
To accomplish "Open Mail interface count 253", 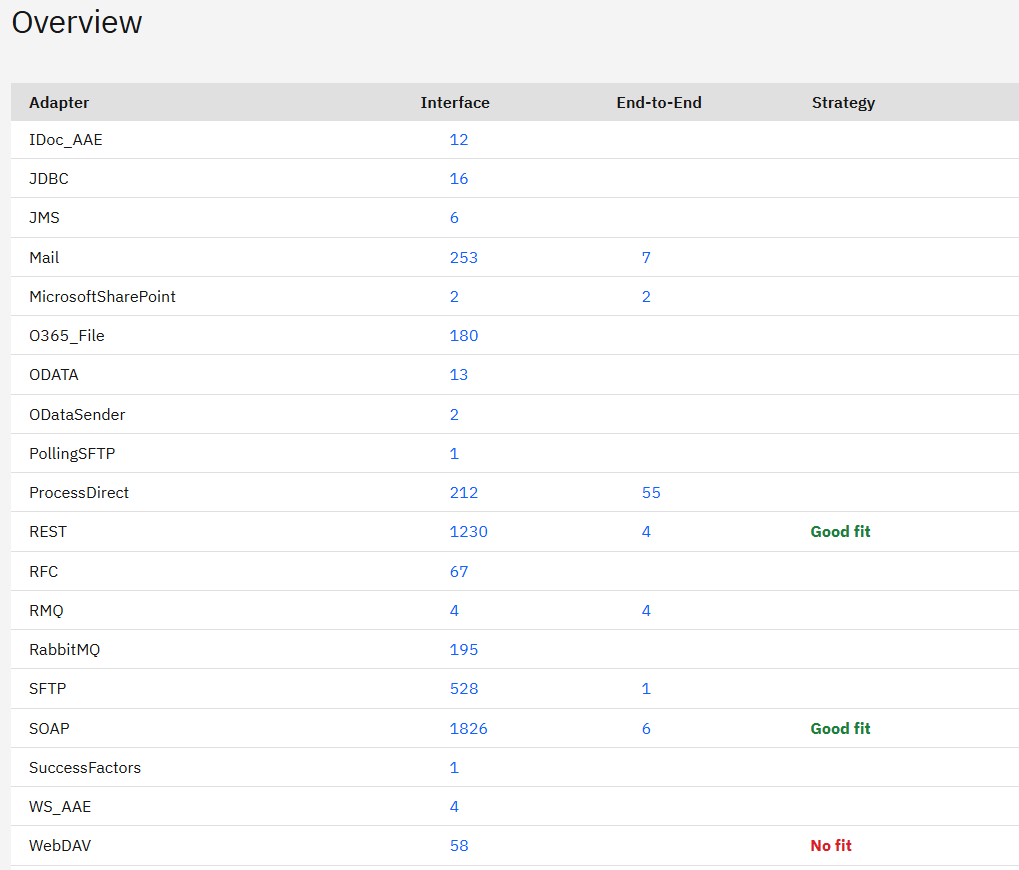I will tap(464, 258).
